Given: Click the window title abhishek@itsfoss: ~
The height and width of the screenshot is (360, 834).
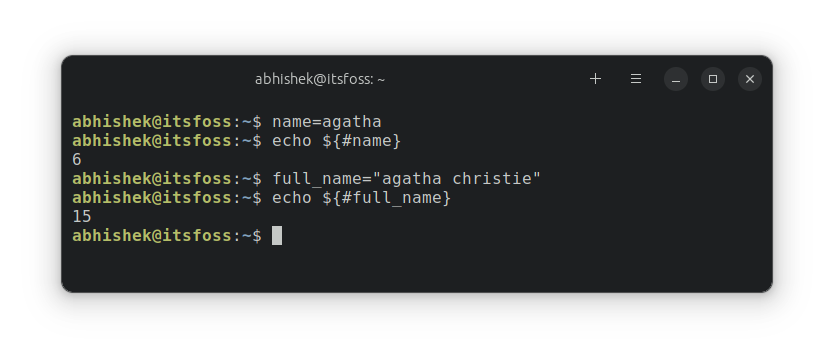Looking at the screenshot, I should 320,79.
